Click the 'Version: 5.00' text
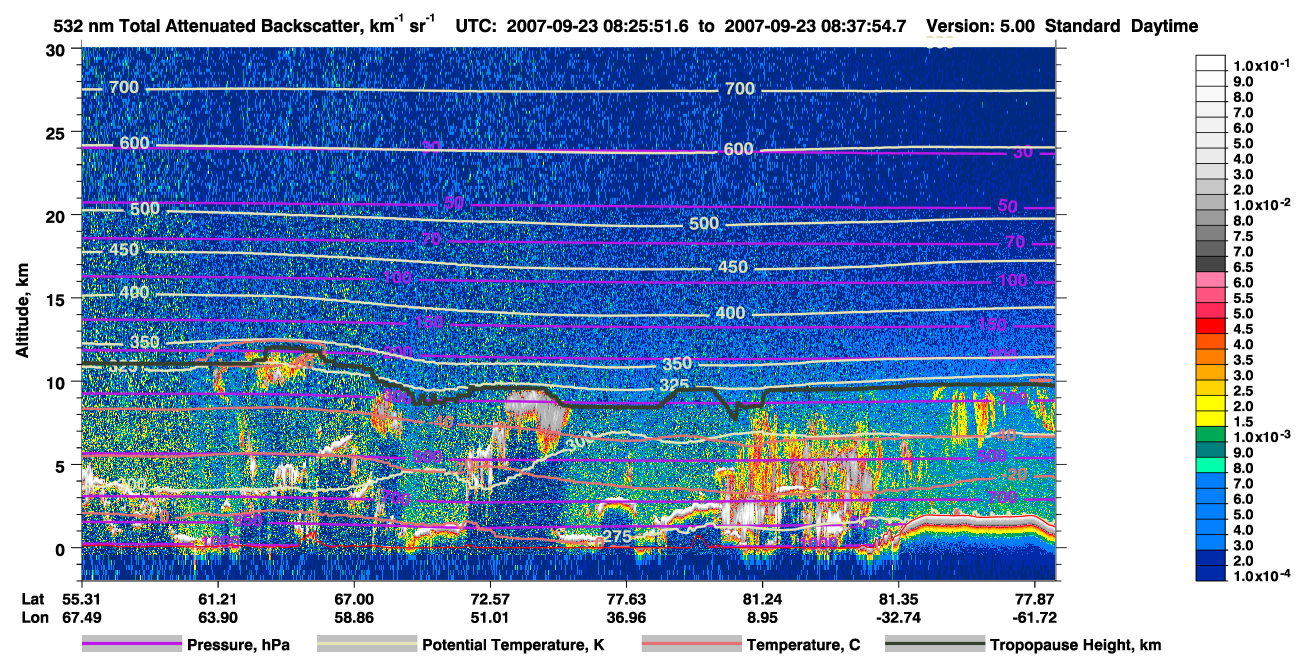The image size is (1300, 667). pyautogui.click(x=981, y=26)
